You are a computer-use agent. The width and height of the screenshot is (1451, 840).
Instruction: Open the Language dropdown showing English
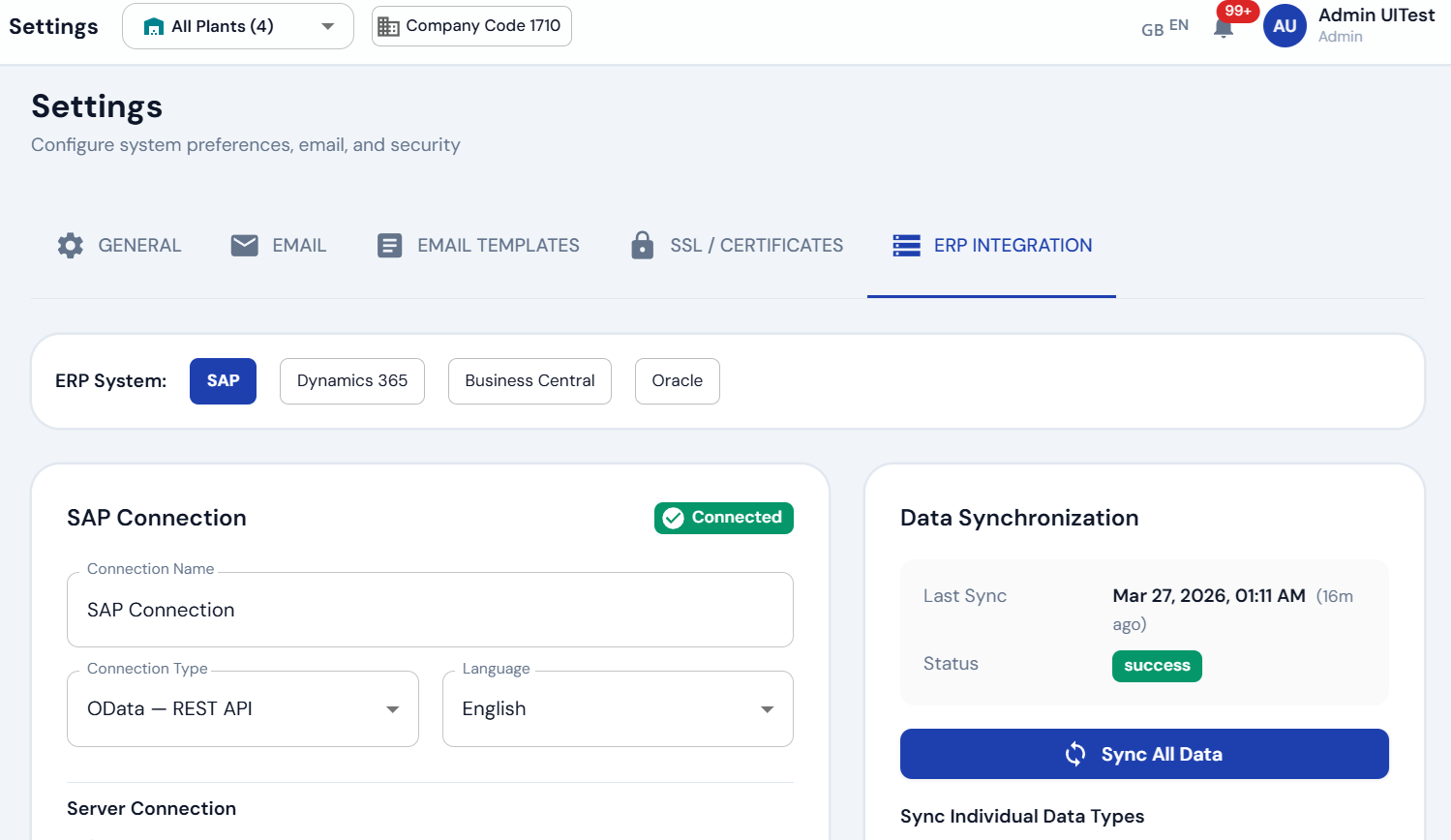(x=617, y=708)
